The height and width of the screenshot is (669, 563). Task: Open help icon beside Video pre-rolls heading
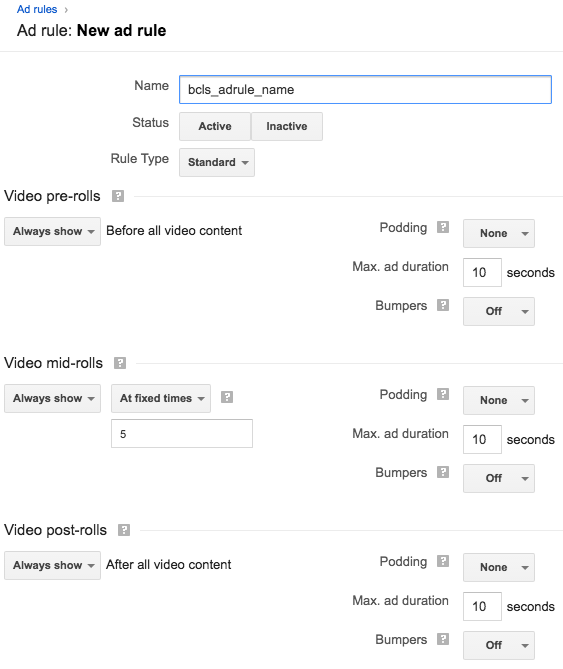click(118, 196)
